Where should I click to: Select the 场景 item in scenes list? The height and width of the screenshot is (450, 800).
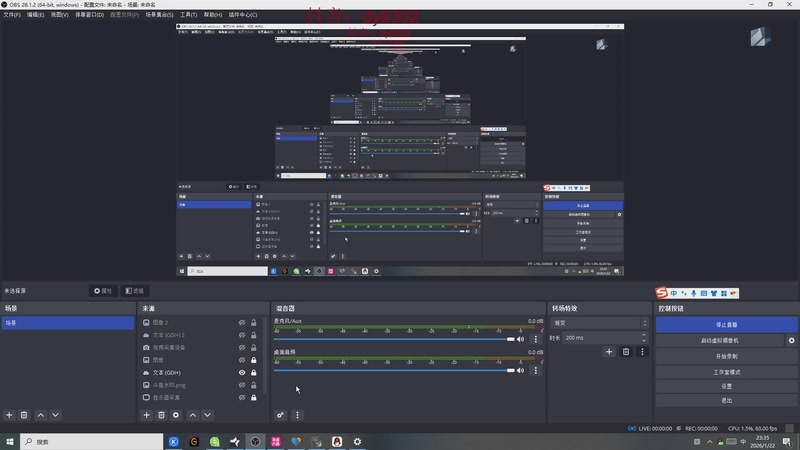68,323
